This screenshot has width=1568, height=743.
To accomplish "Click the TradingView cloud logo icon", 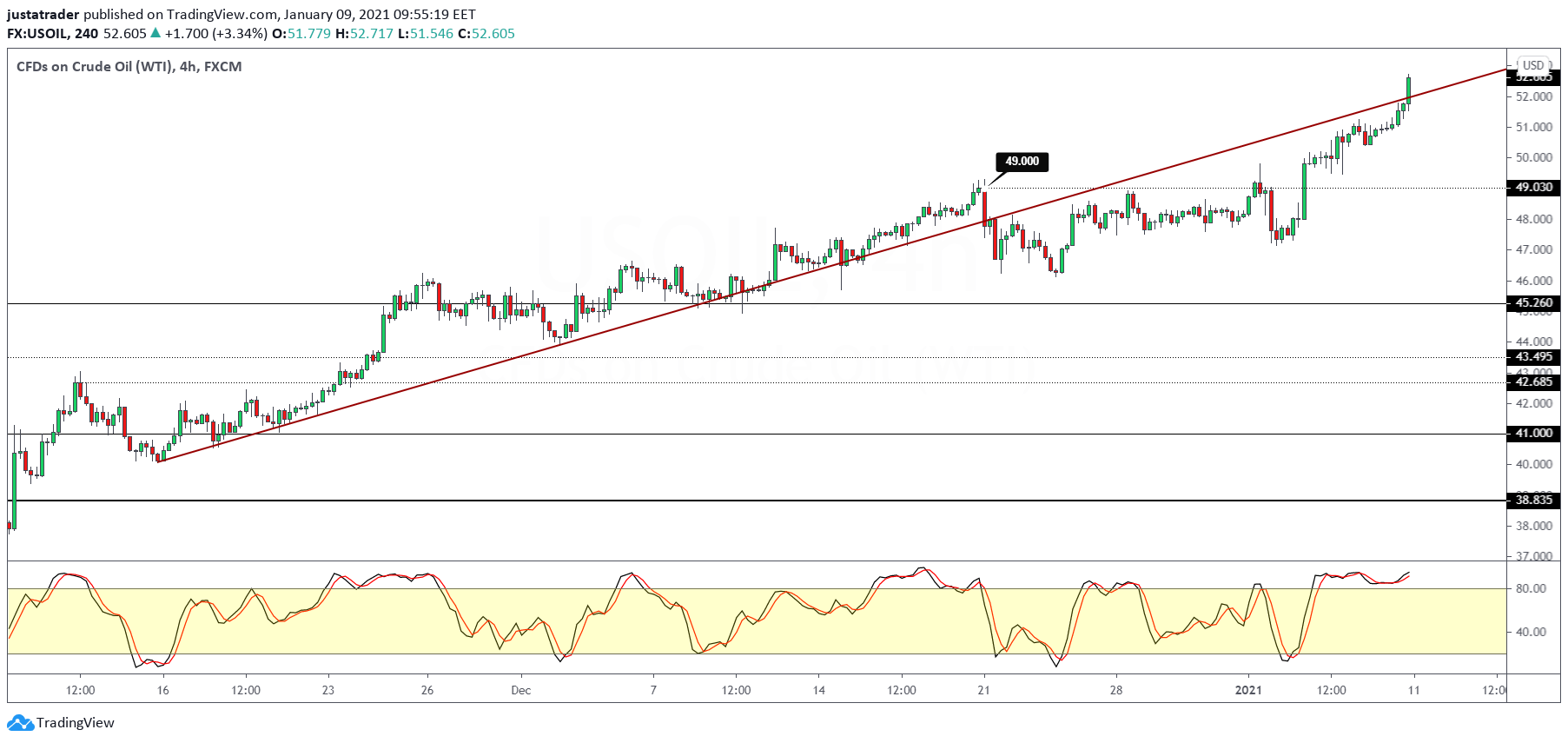I will click(20, 722).
